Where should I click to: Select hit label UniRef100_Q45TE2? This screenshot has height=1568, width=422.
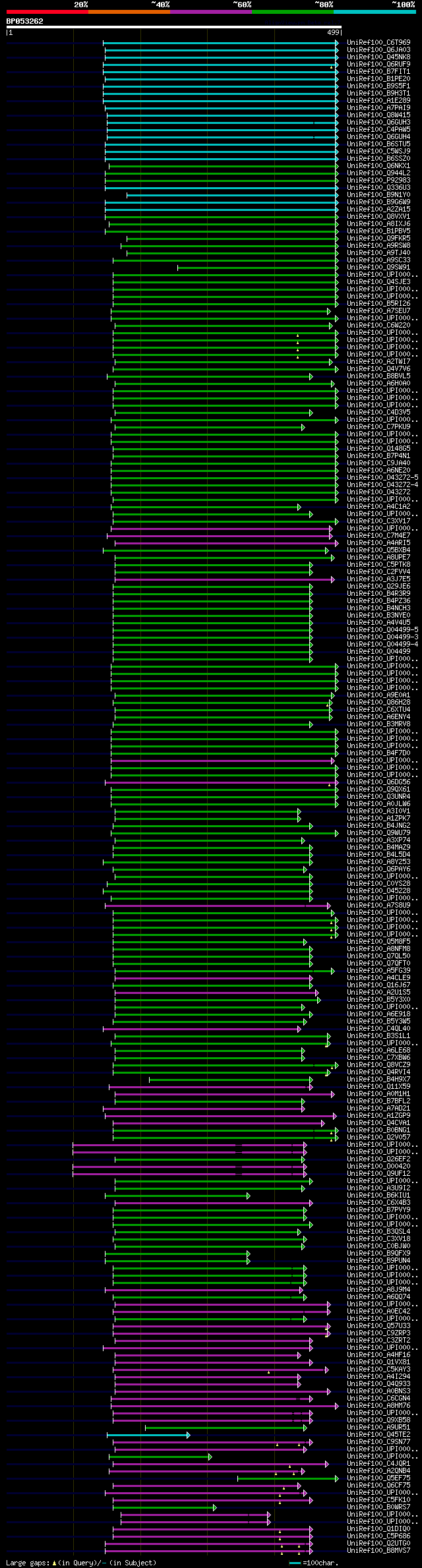pyautogui.click(x=378, y=1434)
